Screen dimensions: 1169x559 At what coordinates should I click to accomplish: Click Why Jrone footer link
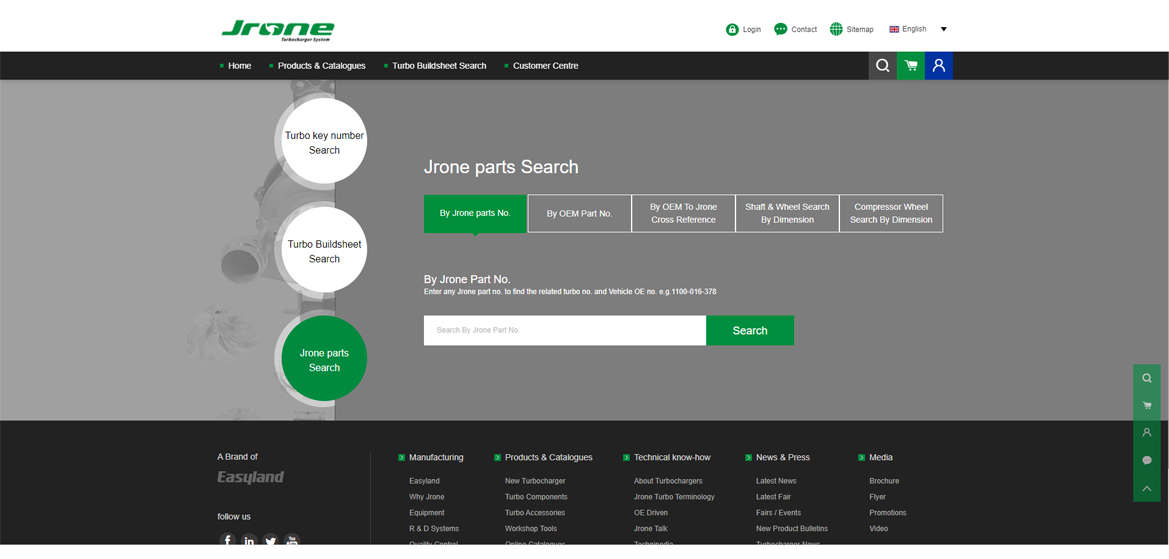[426, 496]
